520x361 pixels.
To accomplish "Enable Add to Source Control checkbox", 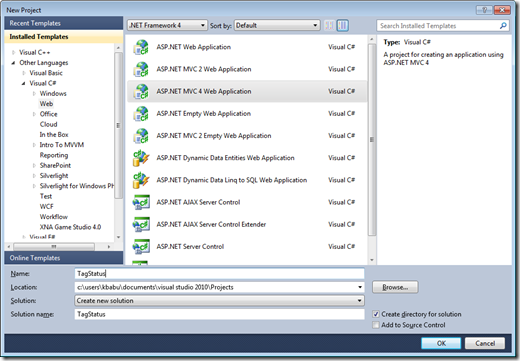I will (376, 325).
